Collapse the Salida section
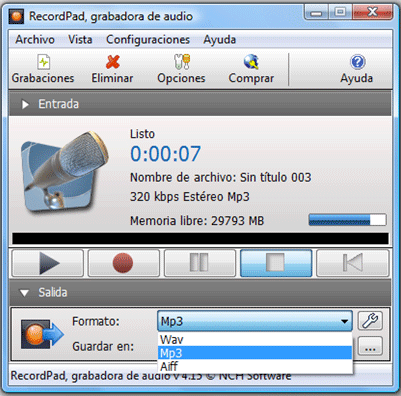The image size is (401, 396). [24, 293]
